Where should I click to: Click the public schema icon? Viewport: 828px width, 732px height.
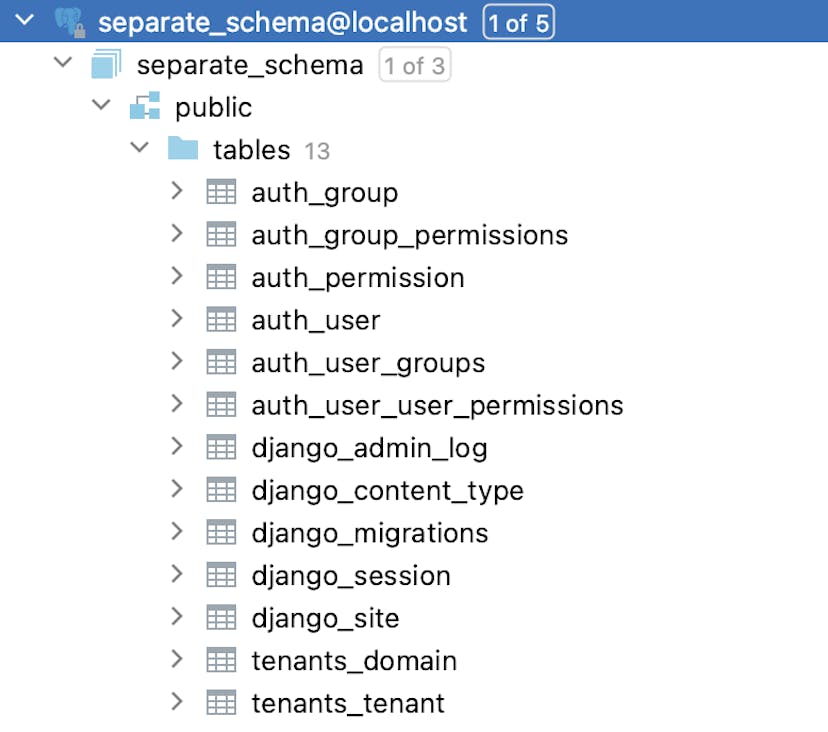point(146,106)
